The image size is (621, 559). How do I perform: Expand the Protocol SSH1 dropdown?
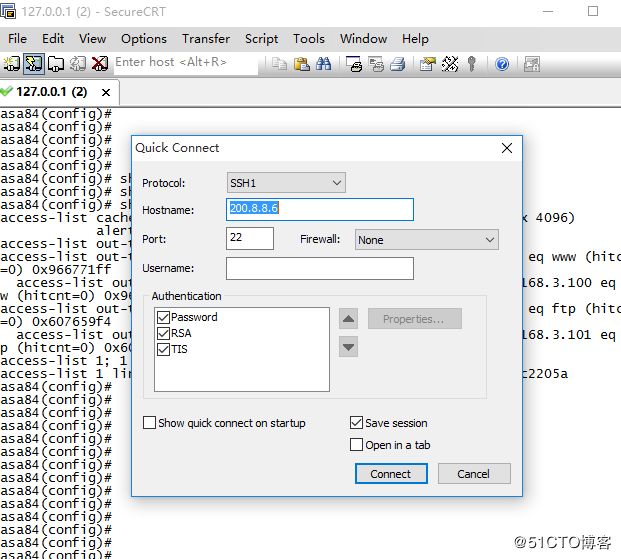(x=337, y=183)
